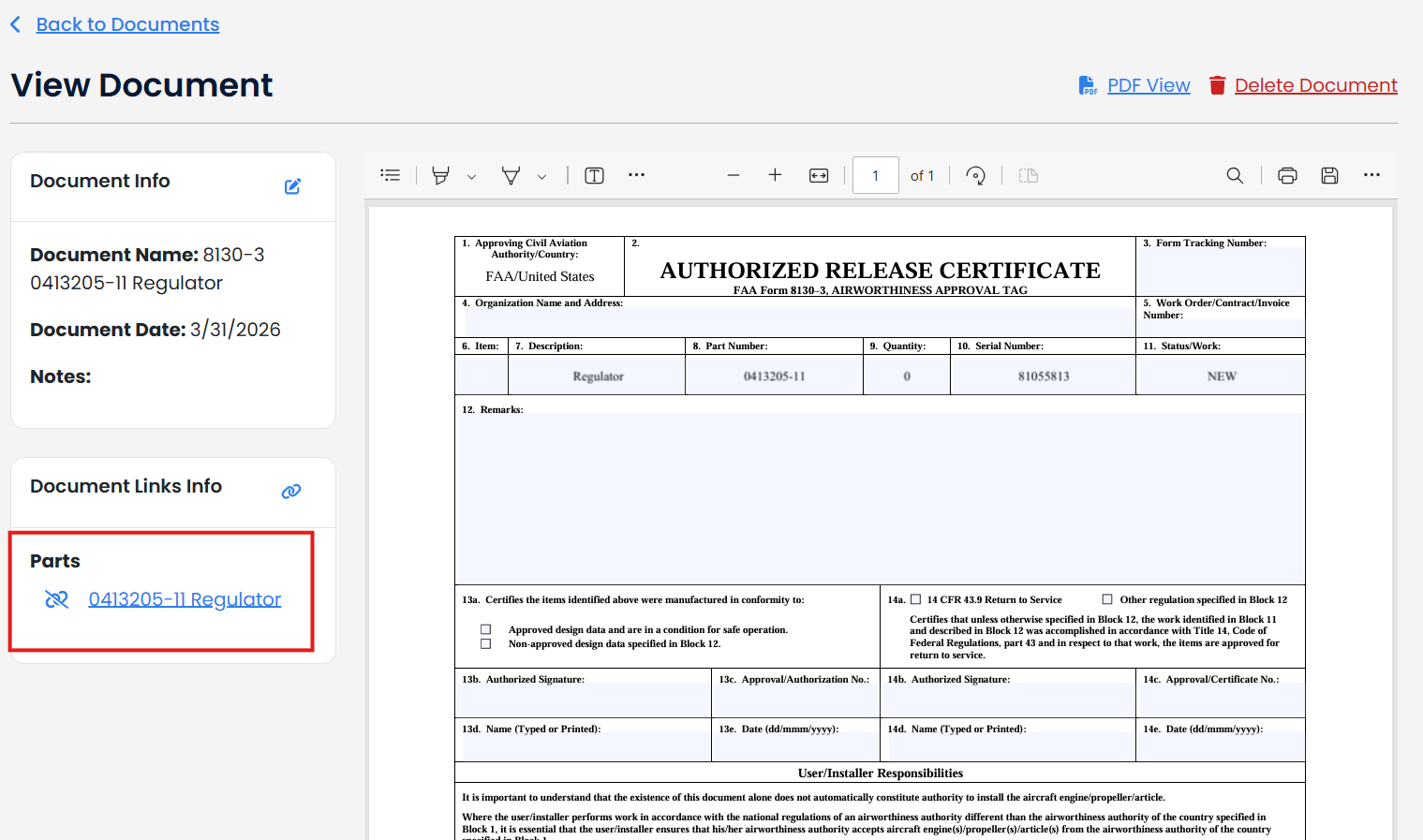The image size is (1423, 840).
Task: Save the PDF with the disk icon
Action: click(x=1329, y=175)
